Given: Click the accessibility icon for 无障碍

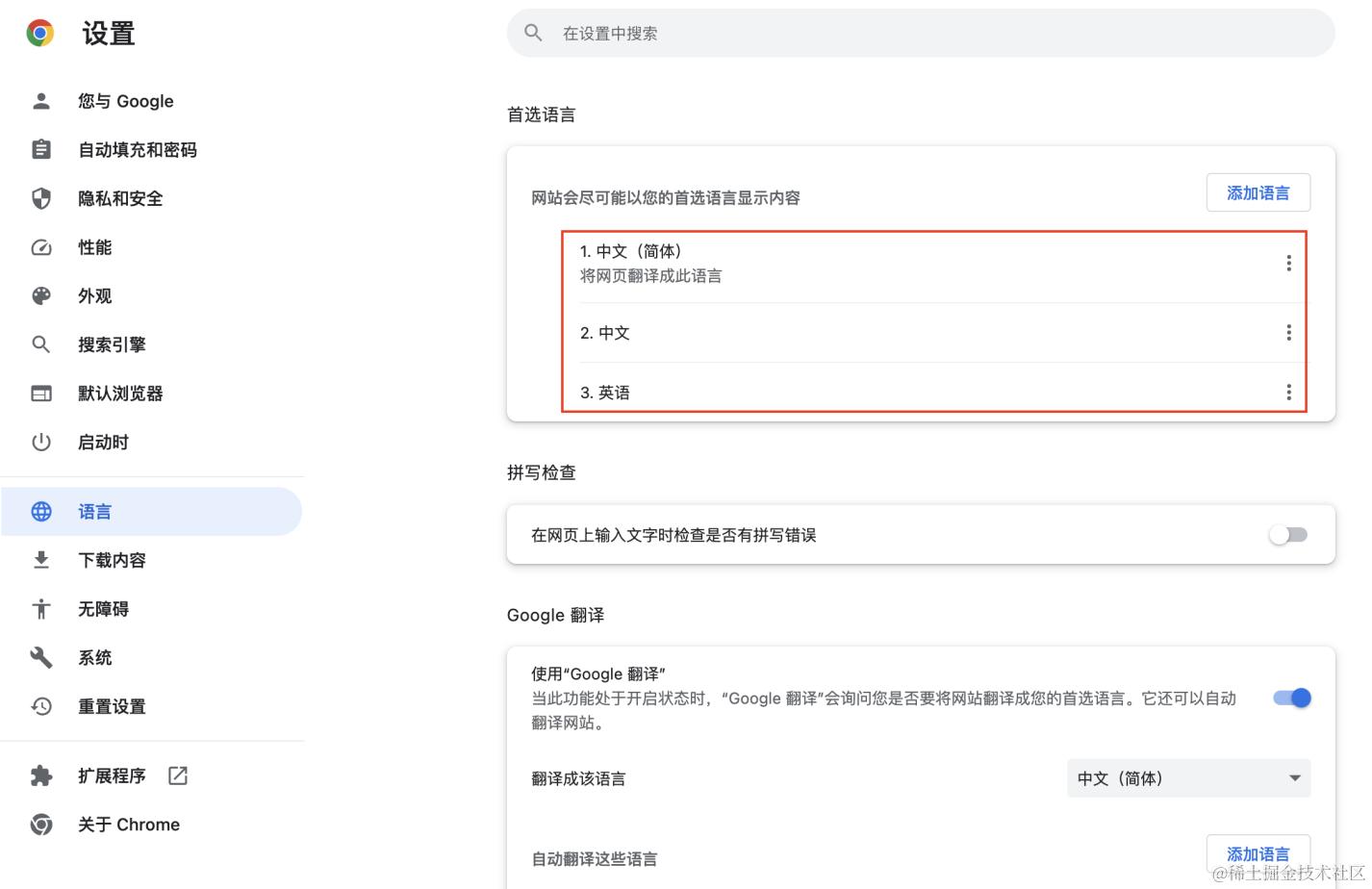Looking at the screenshot, I should pos(41,609).
